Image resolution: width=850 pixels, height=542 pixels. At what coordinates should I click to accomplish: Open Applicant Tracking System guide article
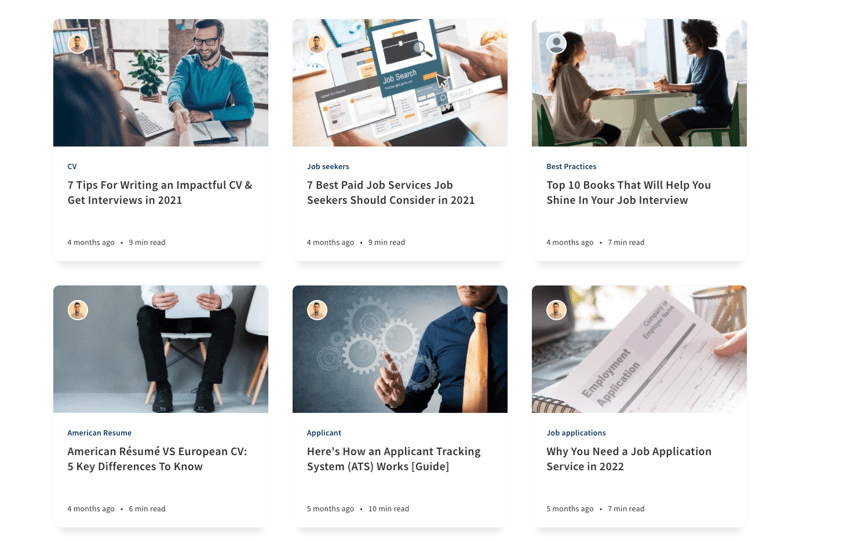coord(394,459)
